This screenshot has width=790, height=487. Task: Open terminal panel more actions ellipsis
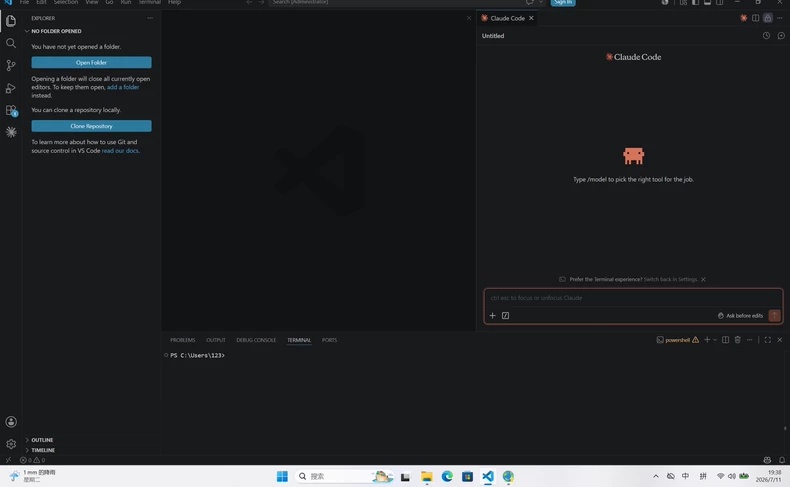[750, 340]
